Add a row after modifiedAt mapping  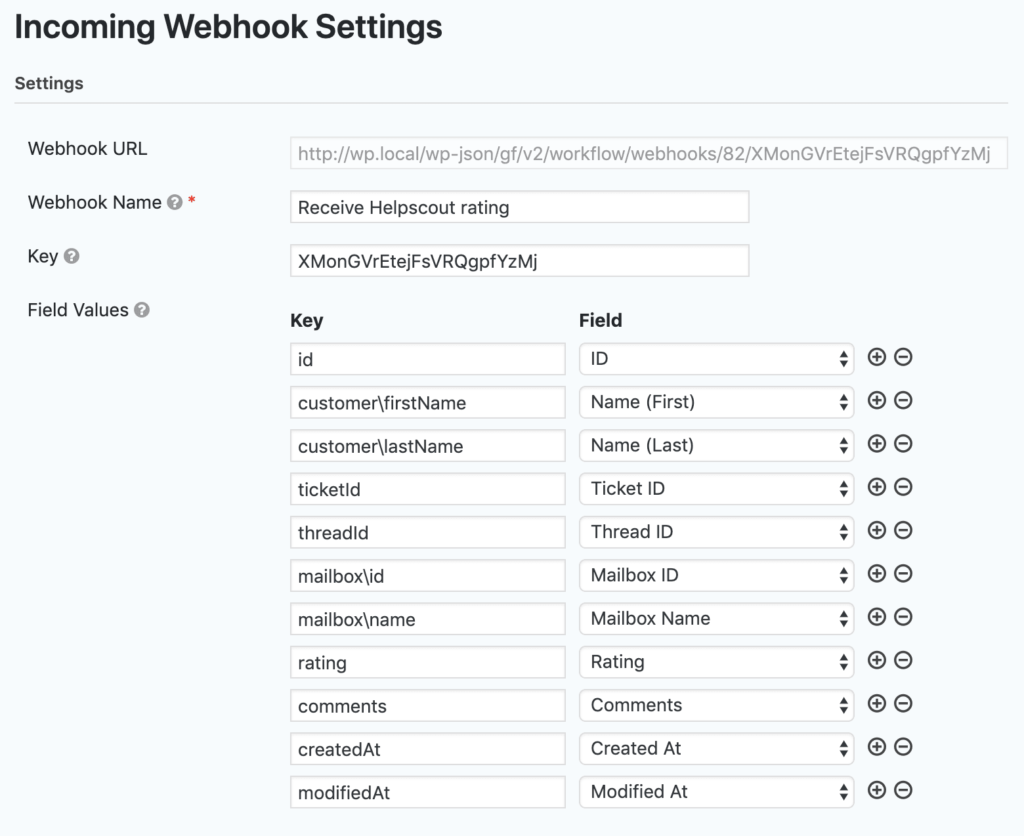[876, 790]
